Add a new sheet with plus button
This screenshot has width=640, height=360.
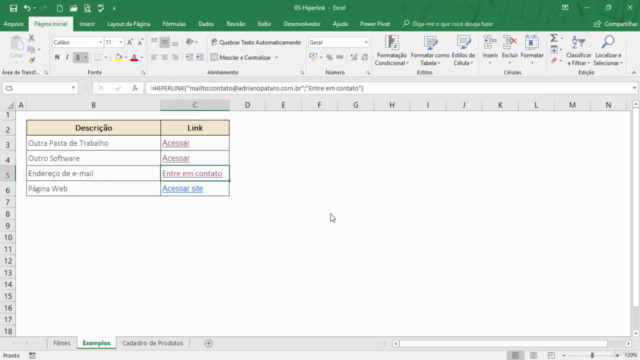209,343
